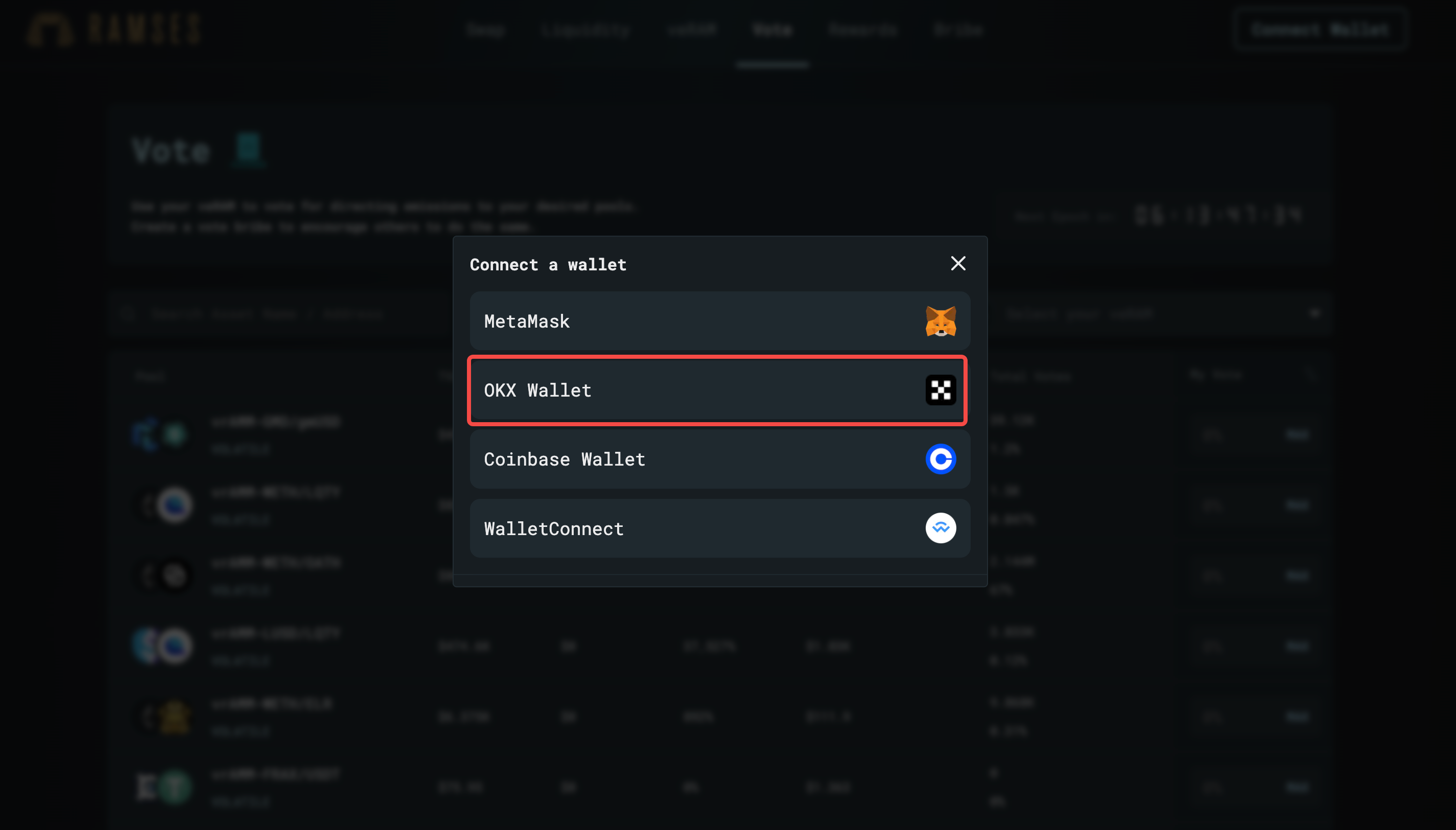Click the OKX Wallet checkered logo icon
Viewport: 1456px width, 830px height.
[940, 390]
